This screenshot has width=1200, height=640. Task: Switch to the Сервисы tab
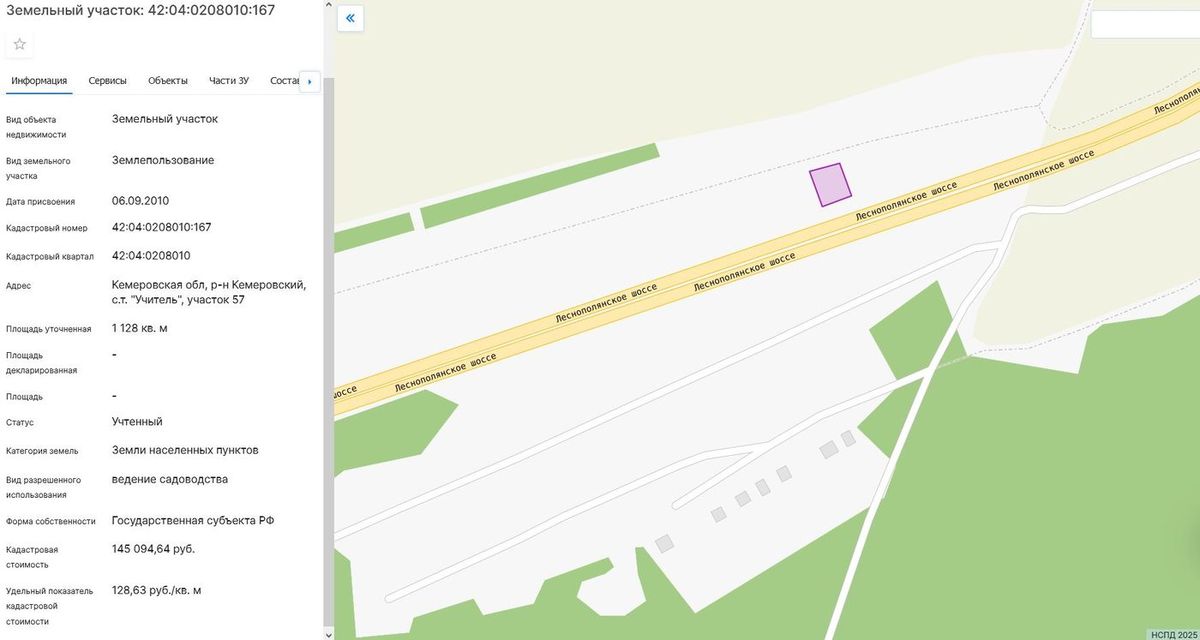click(107, 81)
